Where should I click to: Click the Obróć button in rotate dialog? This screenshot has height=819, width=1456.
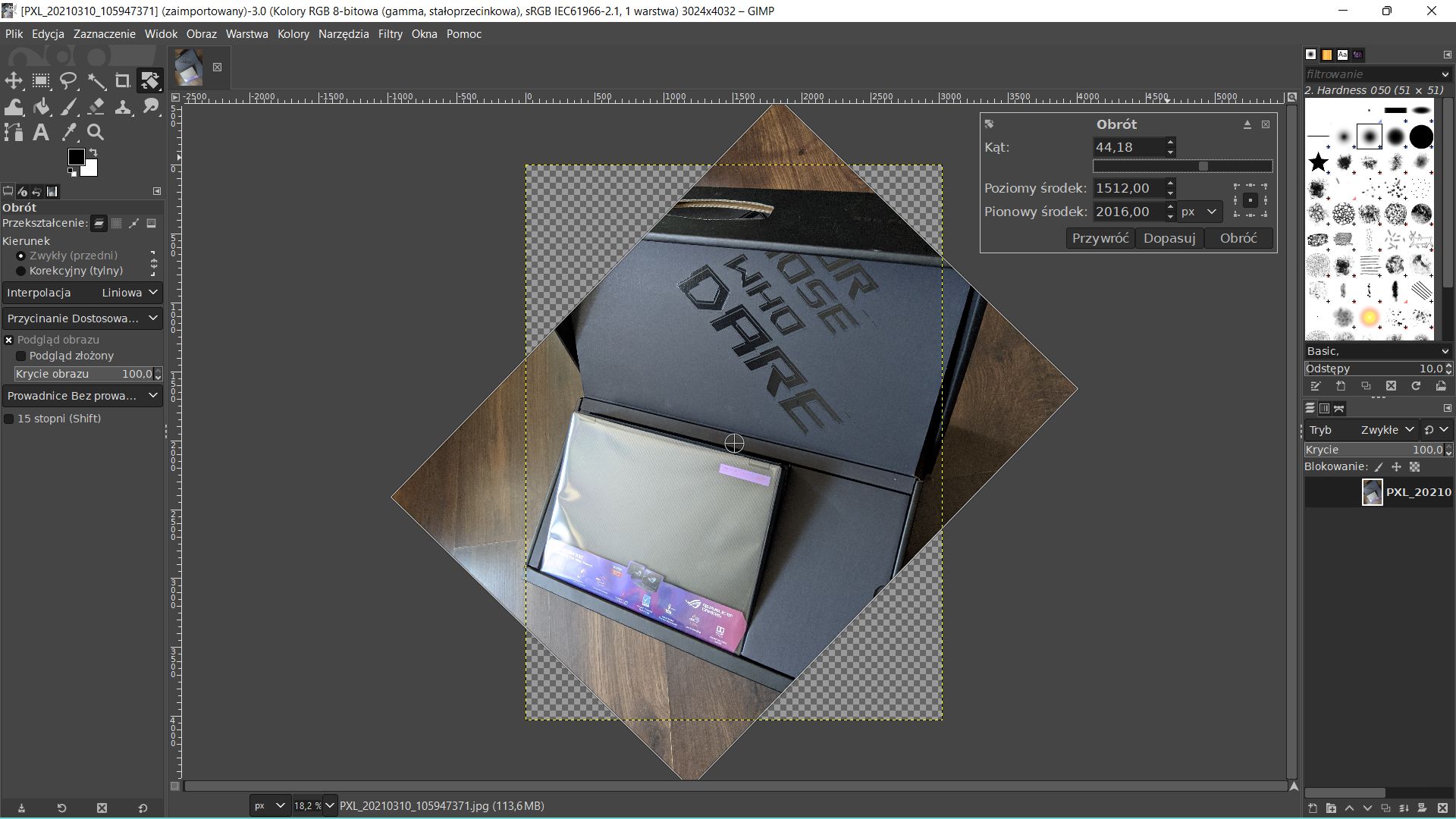(1238, 238)
